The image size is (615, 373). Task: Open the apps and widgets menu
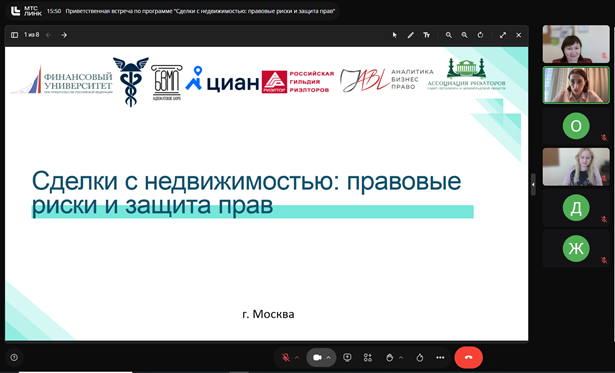click(x=368, y=357)
